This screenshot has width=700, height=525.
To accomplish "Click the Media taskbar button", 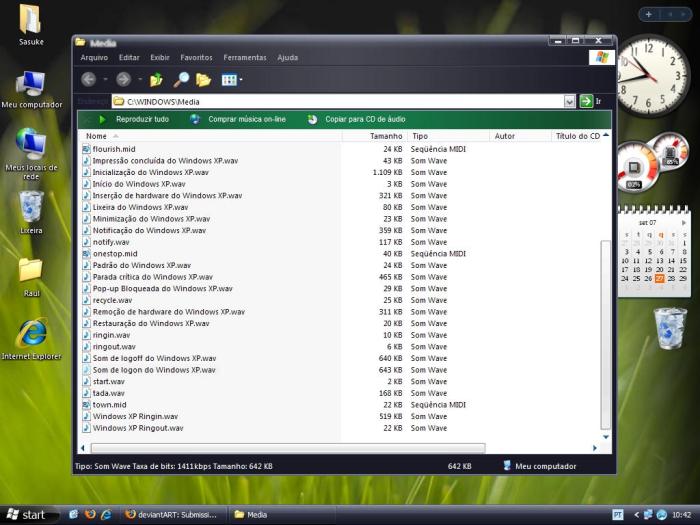I will (x=282, y=515).
